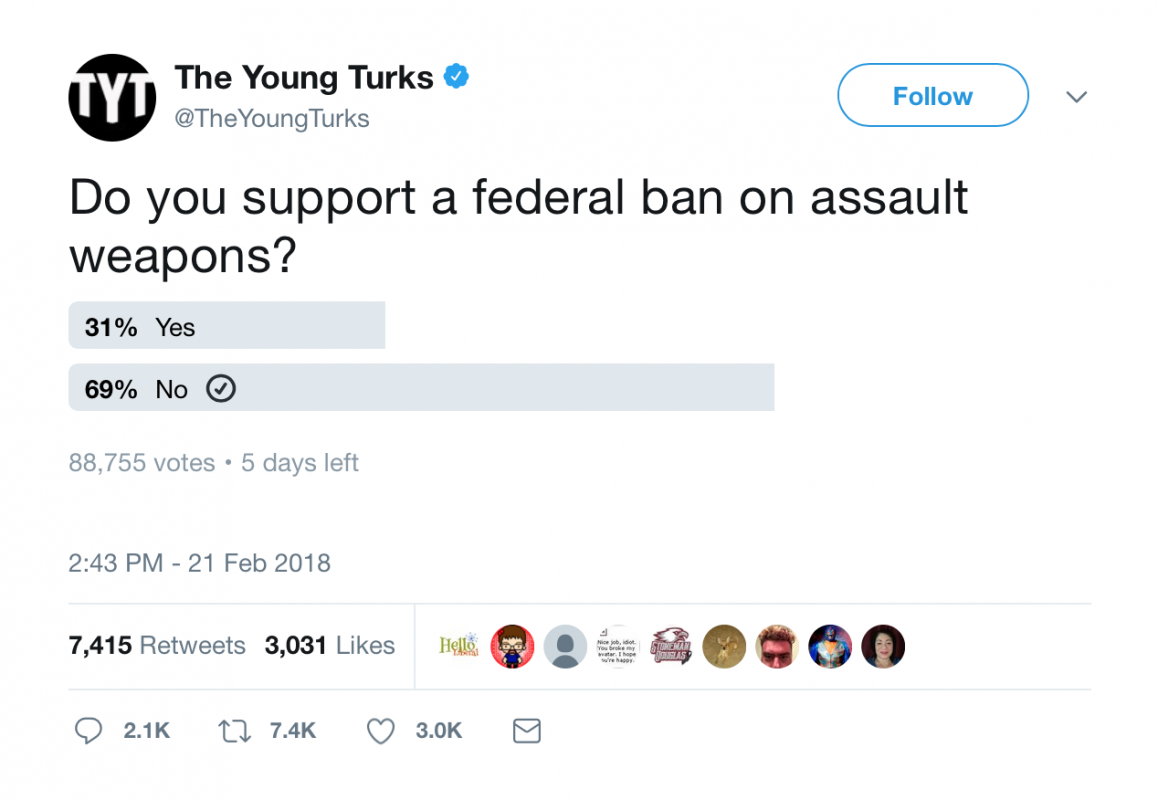Expand the tweet options chevron
This screenshot has width=1158, height=800.
coord(1077,97)
